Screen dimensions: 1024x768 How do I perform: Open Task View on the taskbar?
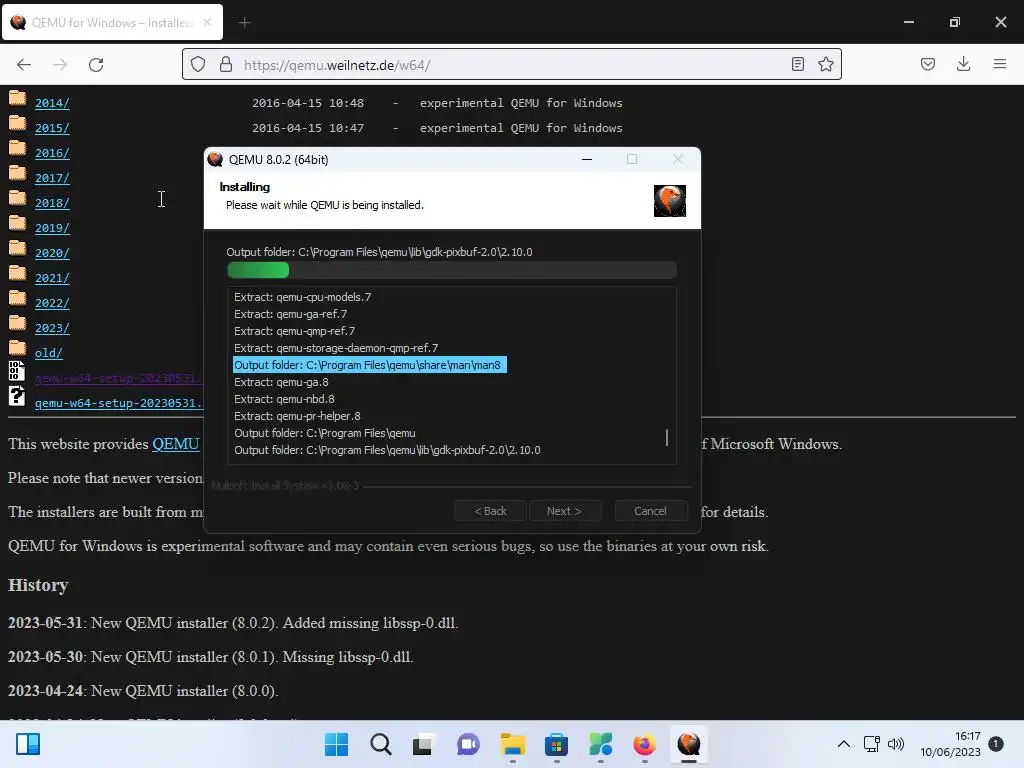[423, 744]
